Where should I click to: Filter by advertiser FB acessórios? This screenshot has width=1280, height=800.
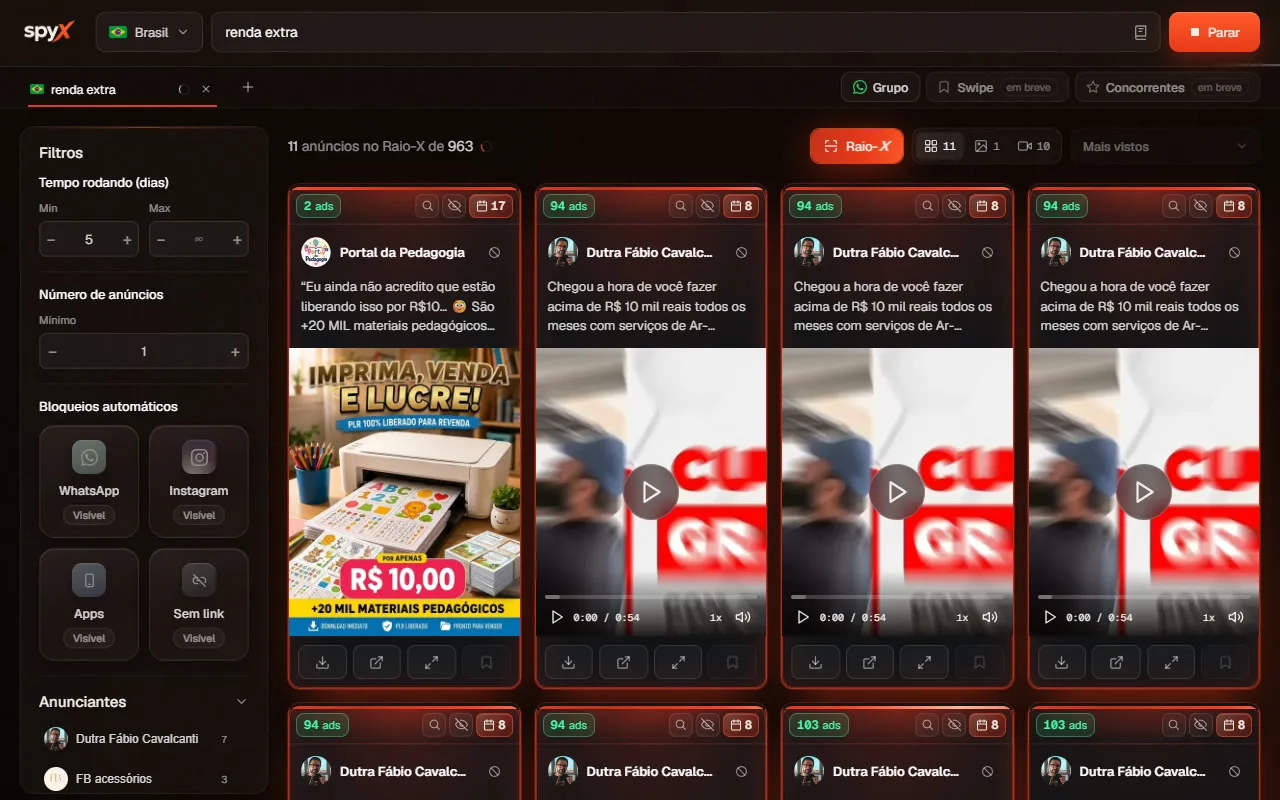(137, 778)
